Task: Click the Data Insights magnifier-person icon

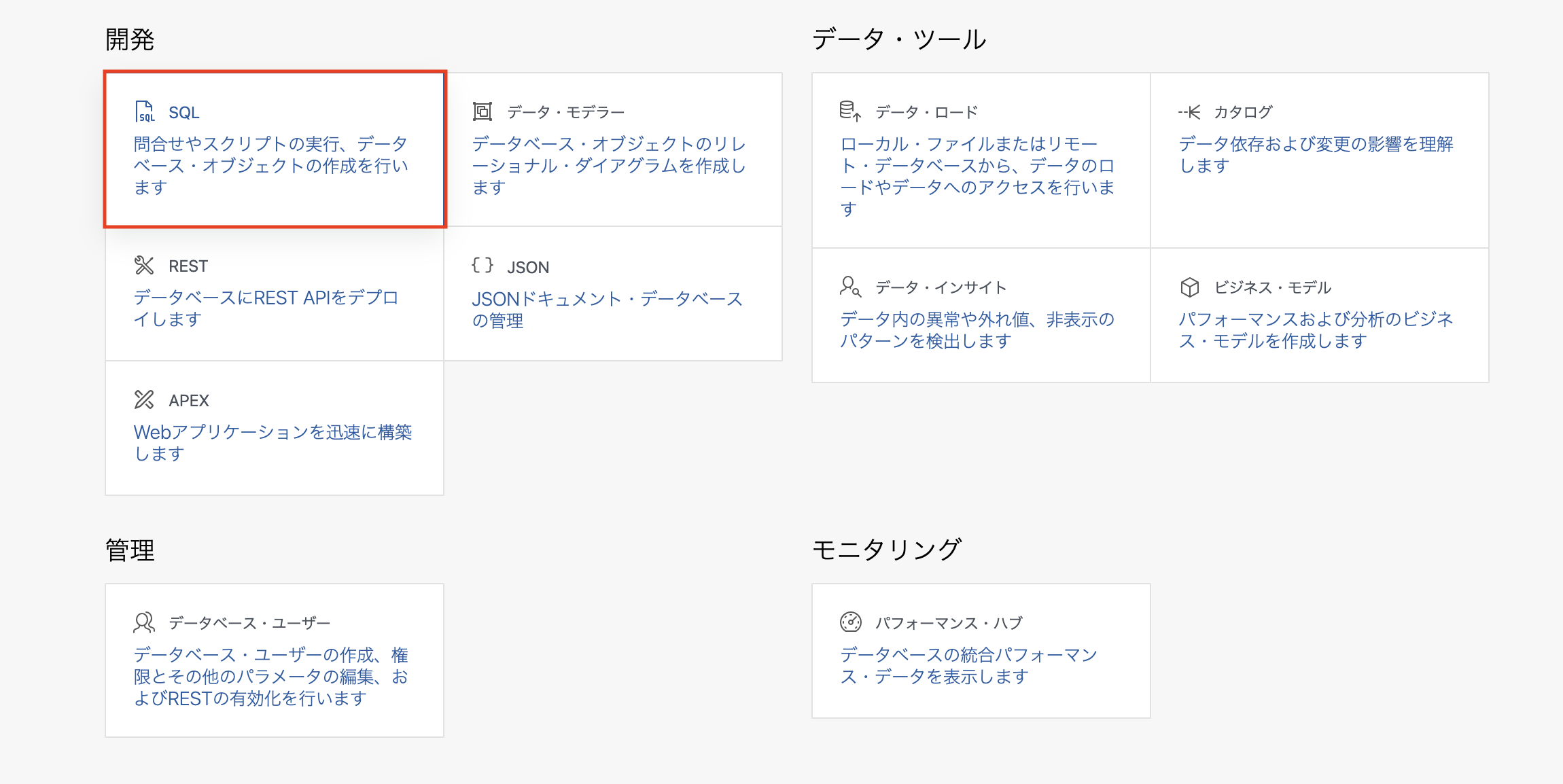Action: pos(850,287)
